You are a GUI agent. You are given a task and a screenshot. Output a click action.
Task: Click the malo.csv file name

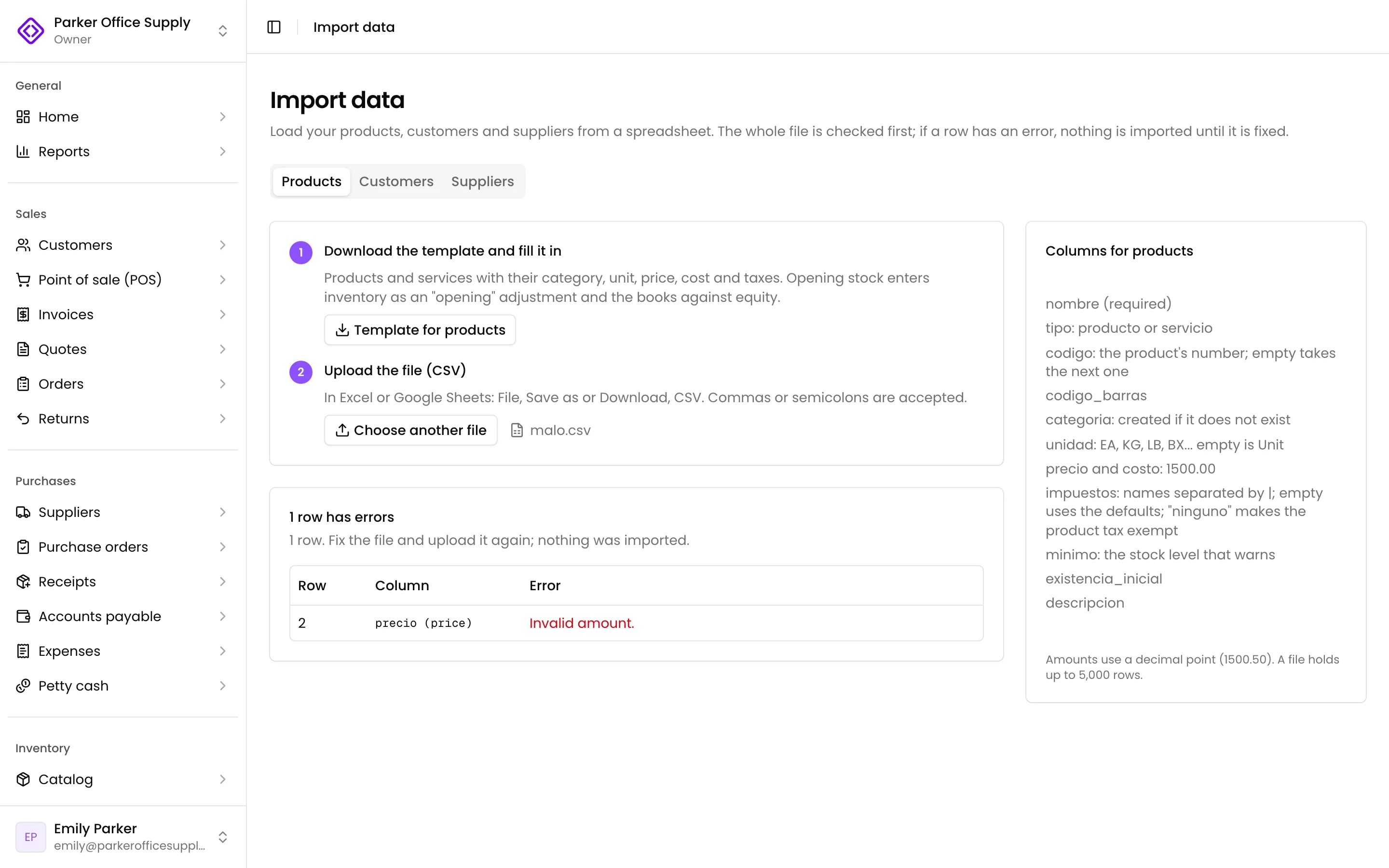[x=560, y=430]
